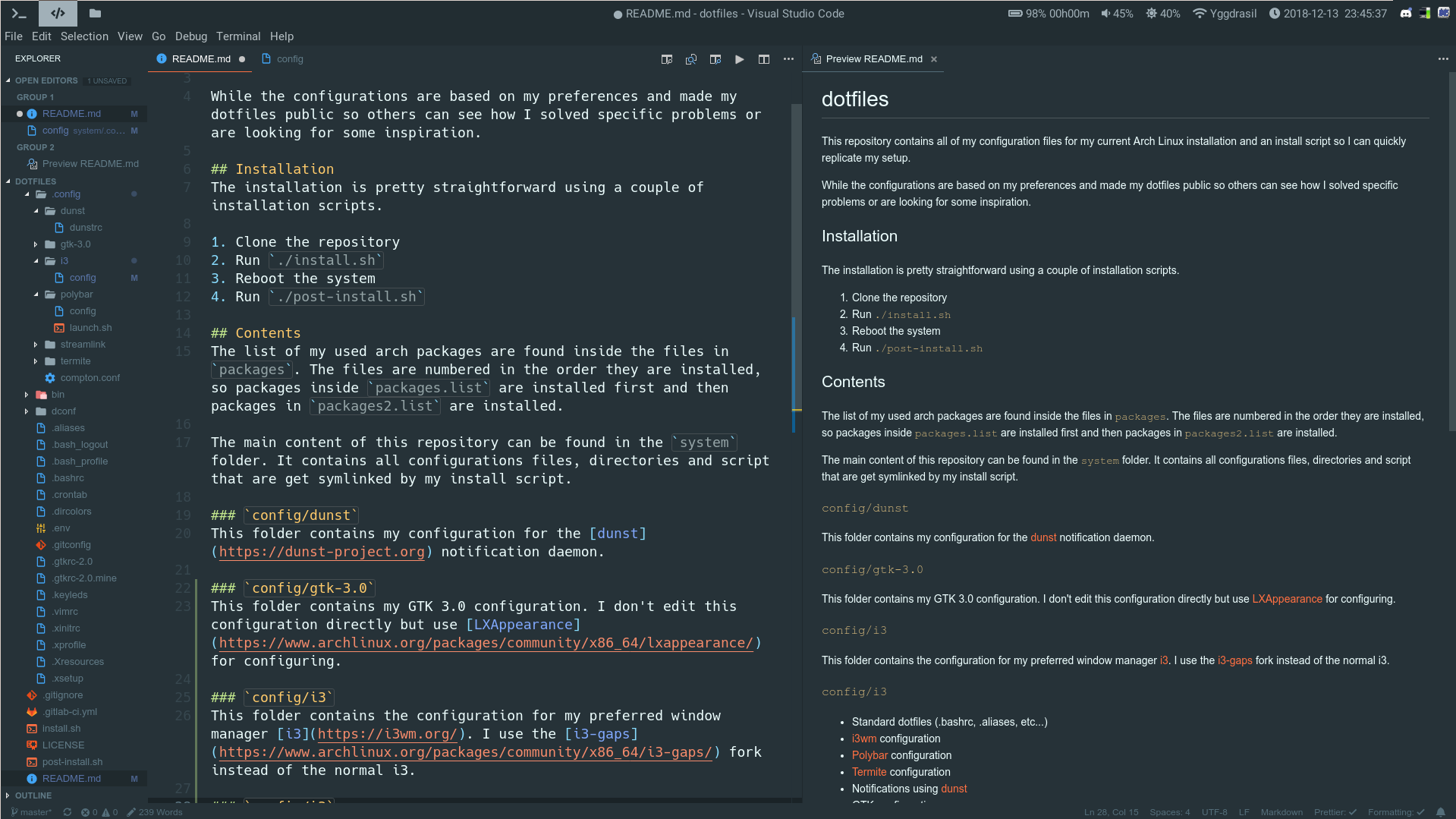Click the 98% battery indicator
The width and height of the screenshot is (1456, 819).
coord(1049,14)
